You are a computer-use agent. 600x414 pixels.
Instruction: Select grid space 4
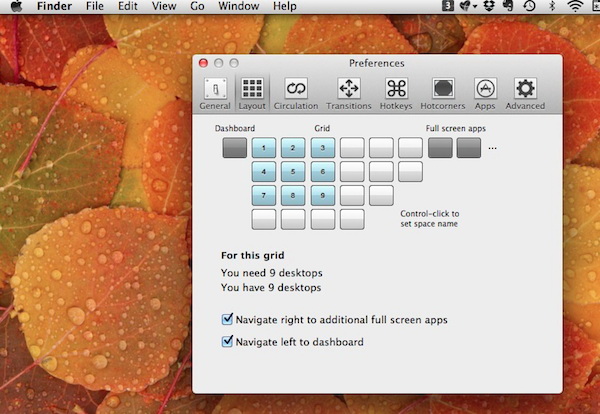click(264, 171)
